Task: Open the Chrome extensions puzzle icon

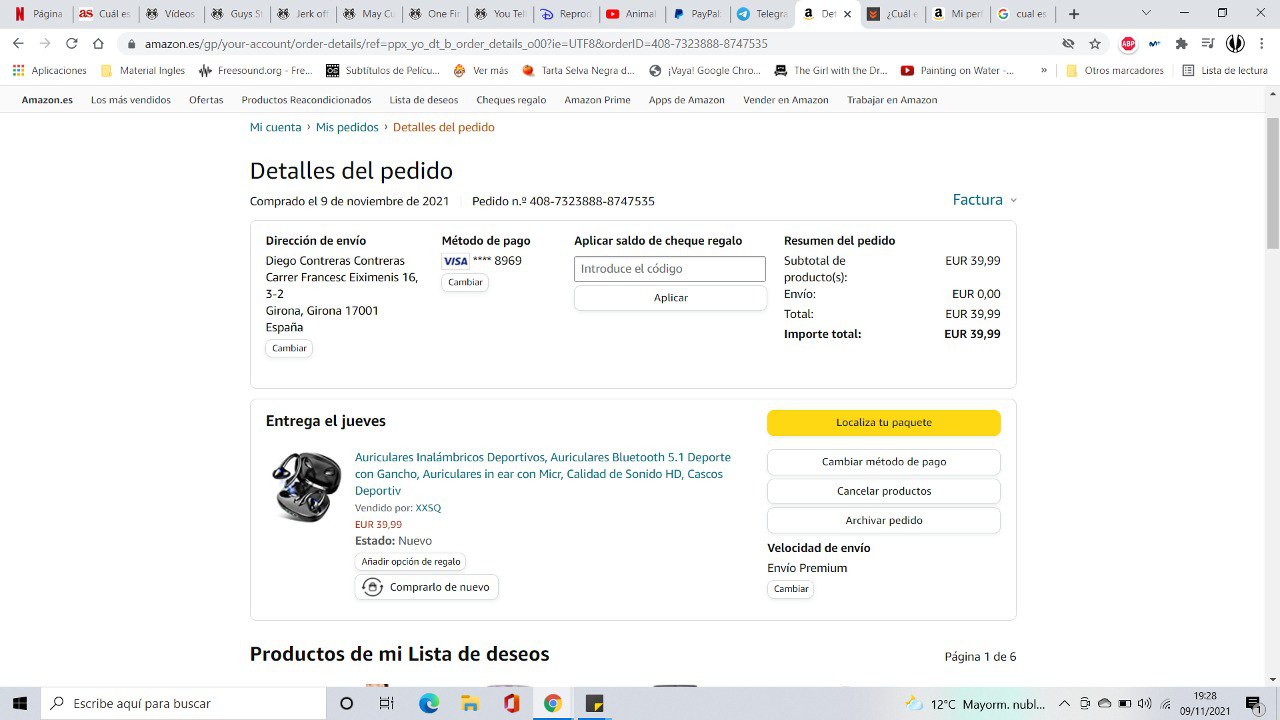Action: click(x=1181, y=44)
